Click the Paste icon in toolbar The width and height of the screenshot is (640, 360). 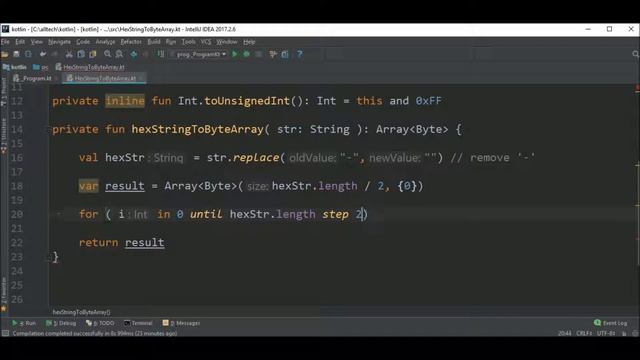(93, 54)
